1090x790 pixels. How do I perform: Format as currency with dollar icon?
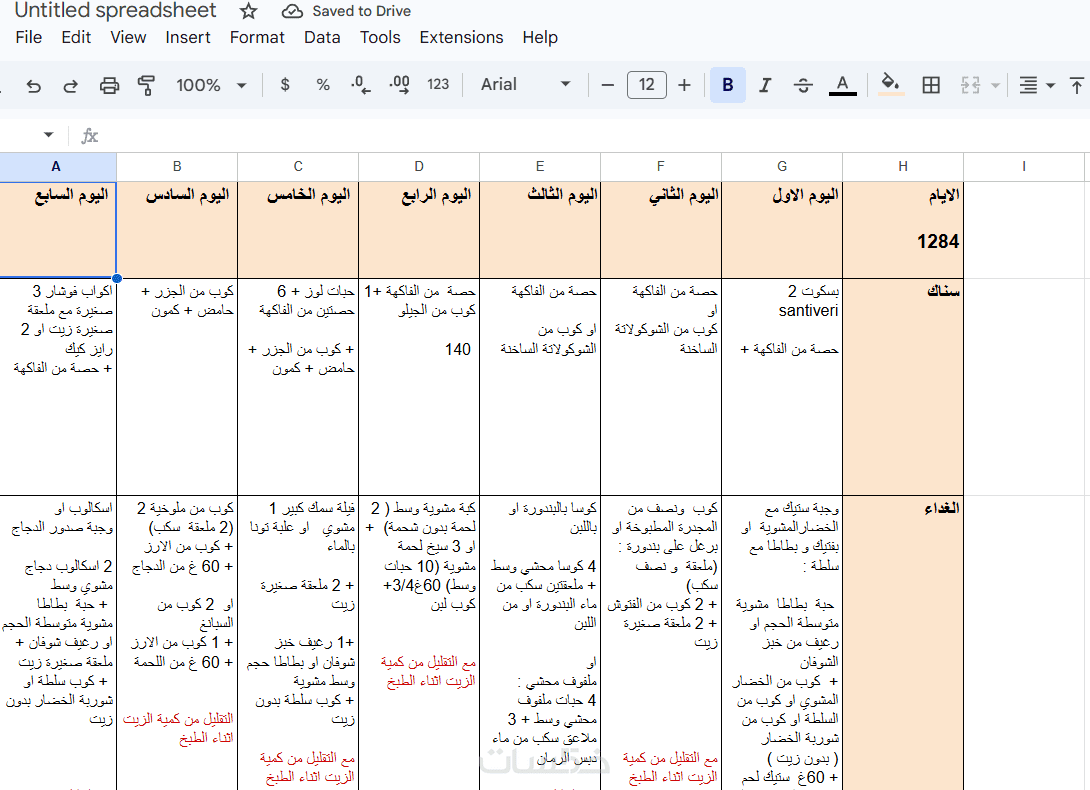pyautogui.click(x=285, y=85)
